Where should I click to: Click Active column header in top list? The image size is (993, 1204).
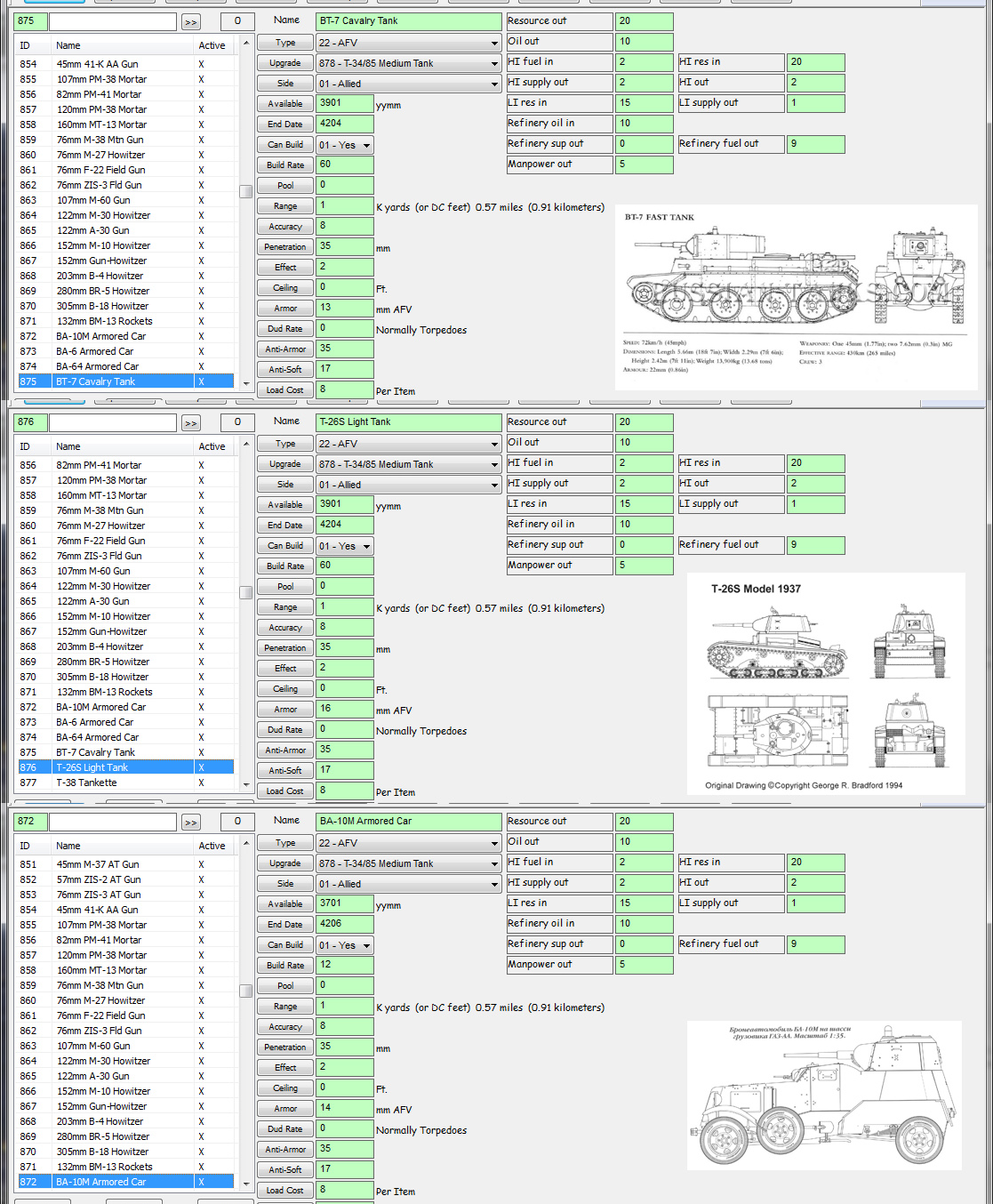(x=212, y=45)
